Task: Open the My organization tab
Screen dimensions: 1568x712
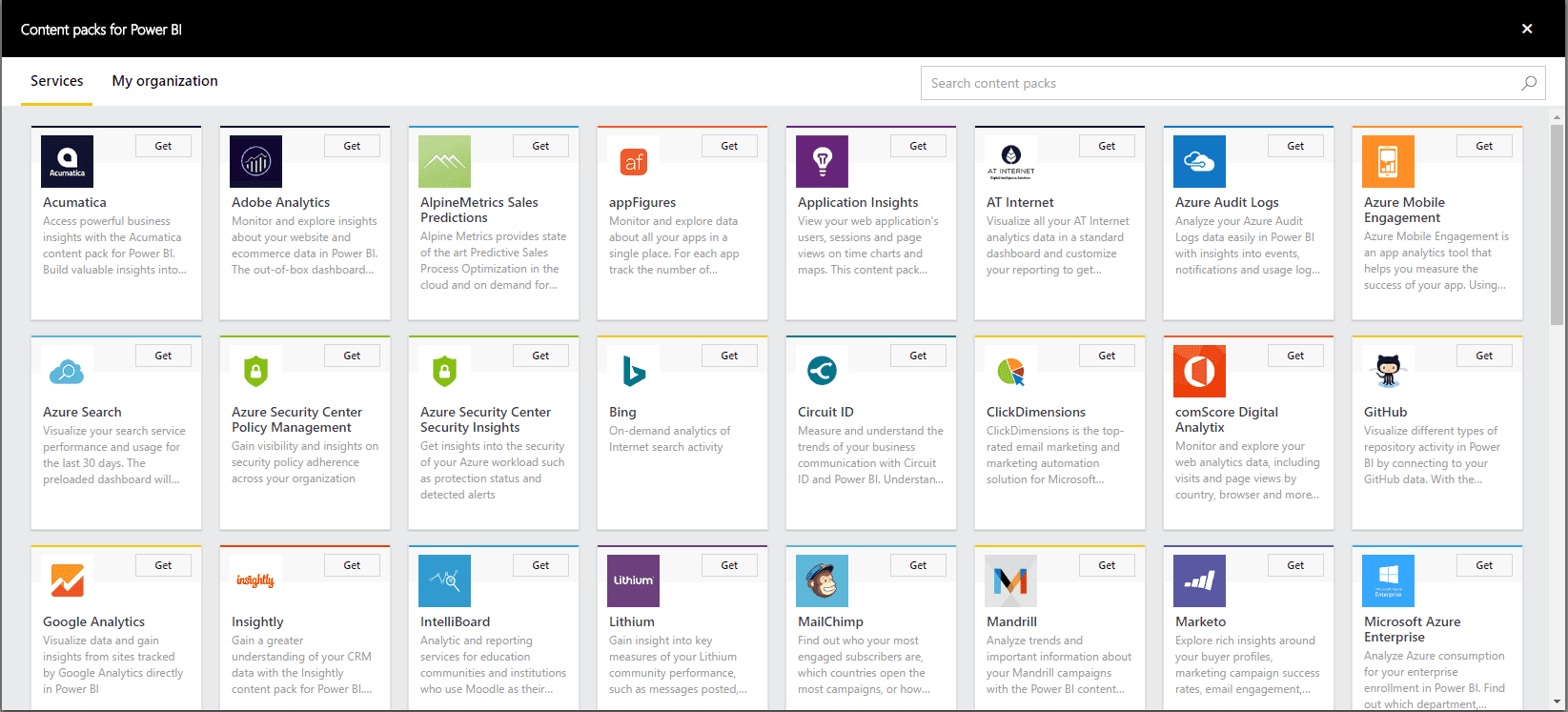Action: coord(165,81)
